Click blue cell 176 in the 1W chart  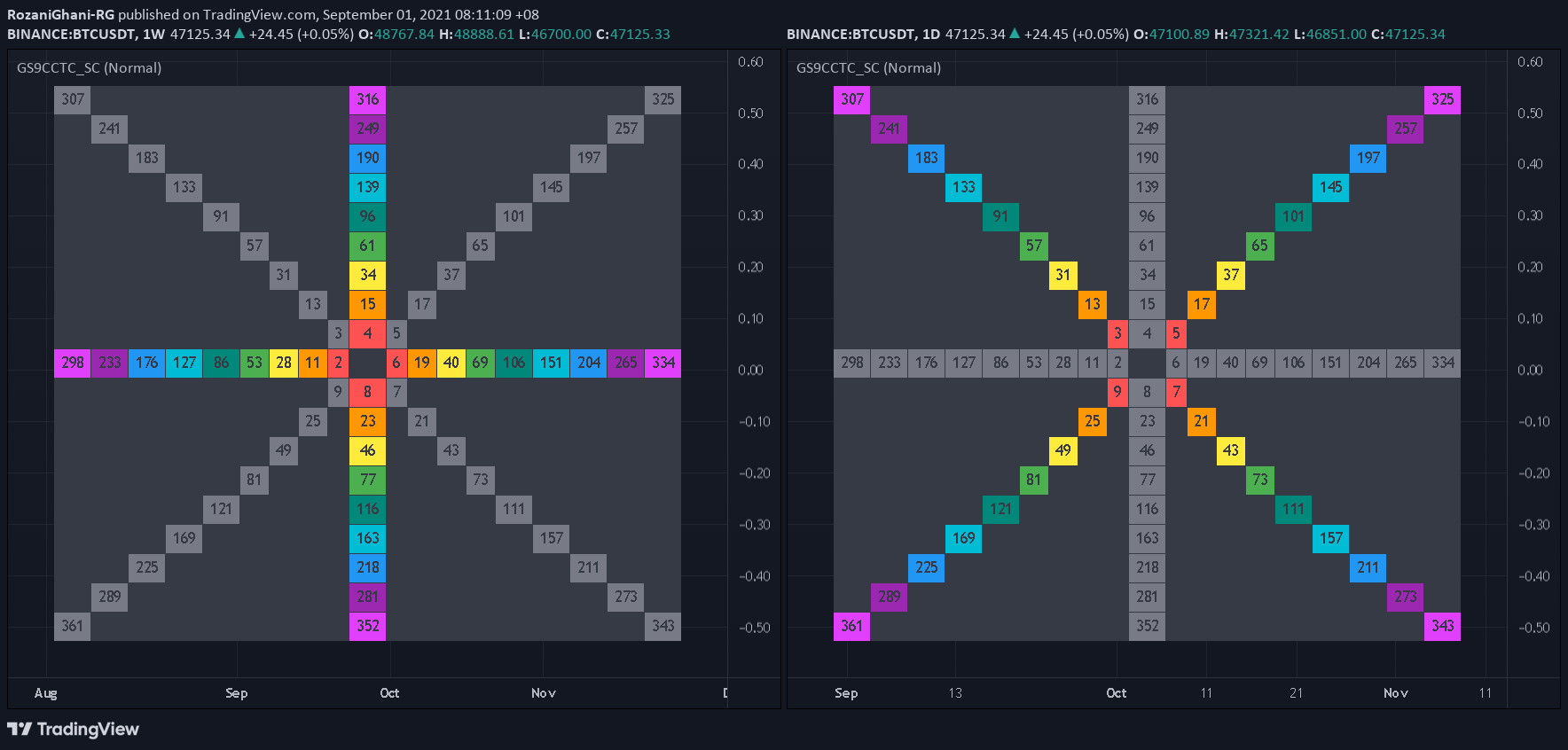(x=146, y=363)
